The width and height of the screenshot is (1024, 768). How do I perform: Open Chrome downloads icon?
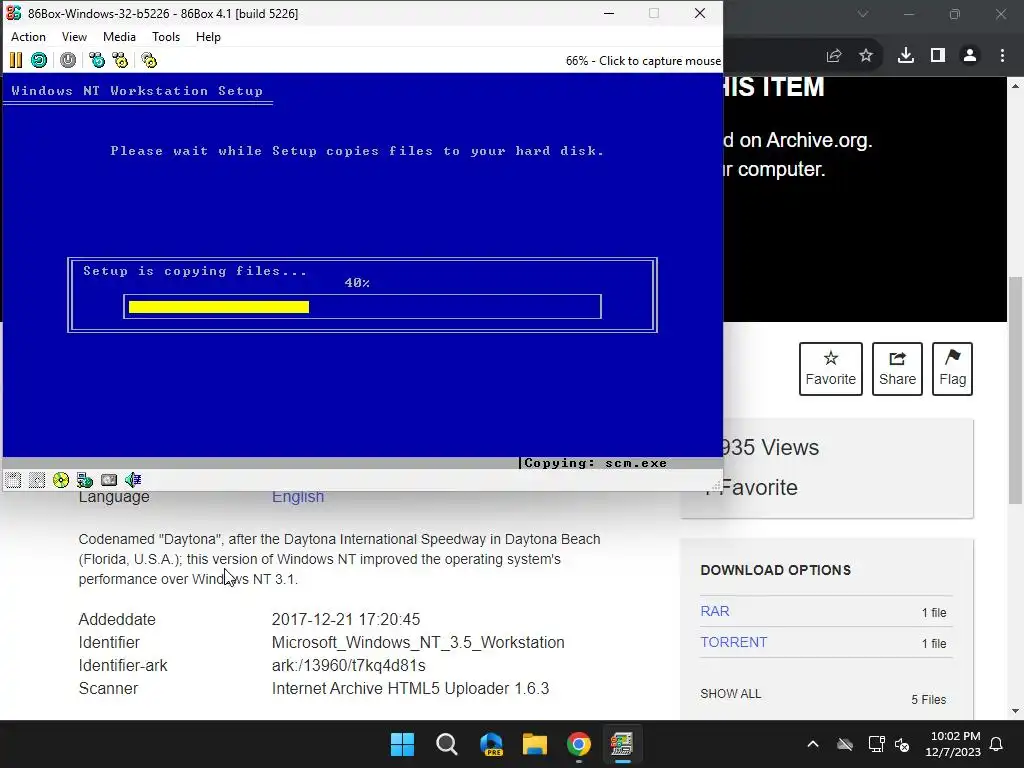pyautogui.click(x=906, y=56)
